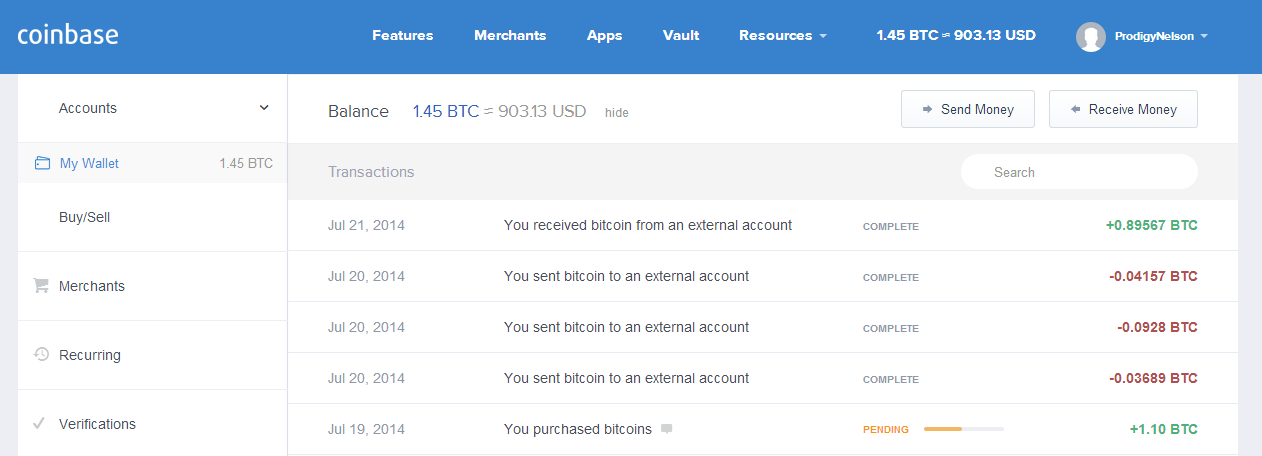This screenshot has width=1262, height=456.
Task: Expand the ProdigyNelson user menu arrow
Action: click(1204, 37)
